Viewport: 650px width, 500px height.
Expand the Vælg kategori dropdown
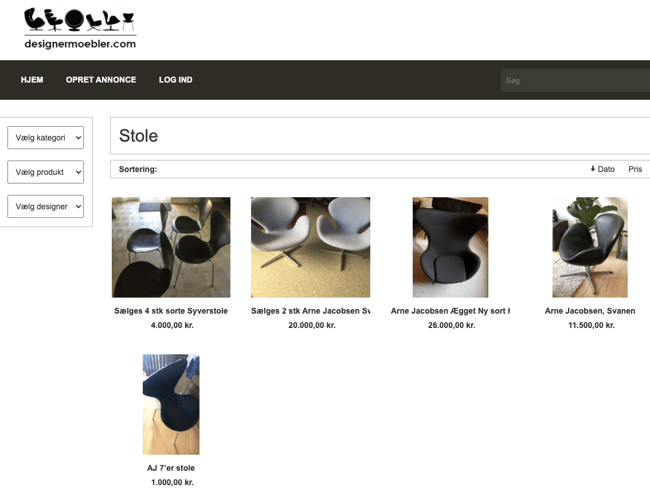[46, 138]
